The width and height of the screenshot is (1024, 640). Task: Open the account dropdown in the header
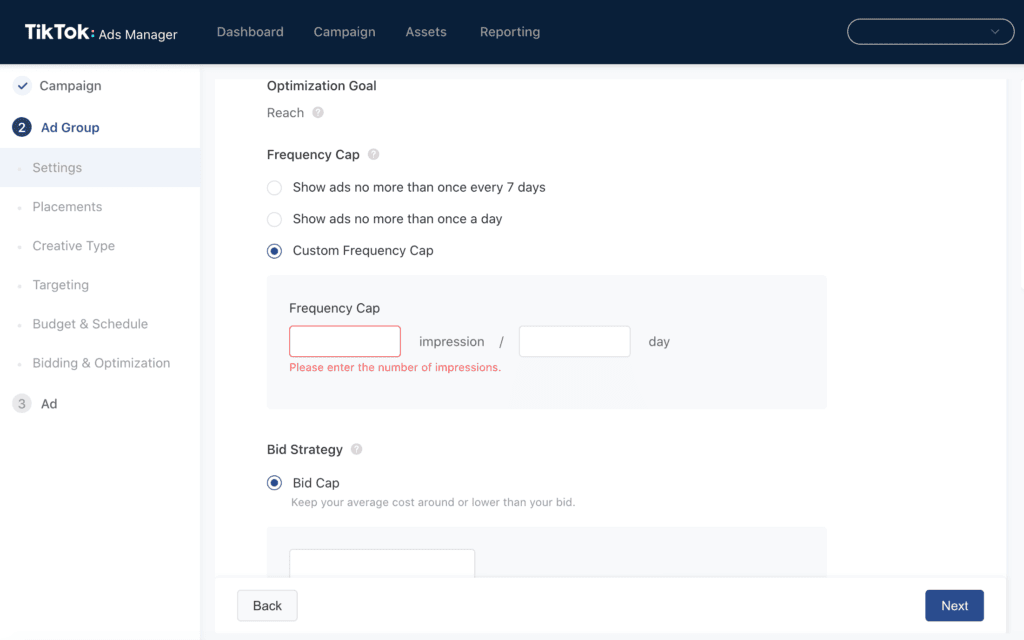[x=925, y=32]
